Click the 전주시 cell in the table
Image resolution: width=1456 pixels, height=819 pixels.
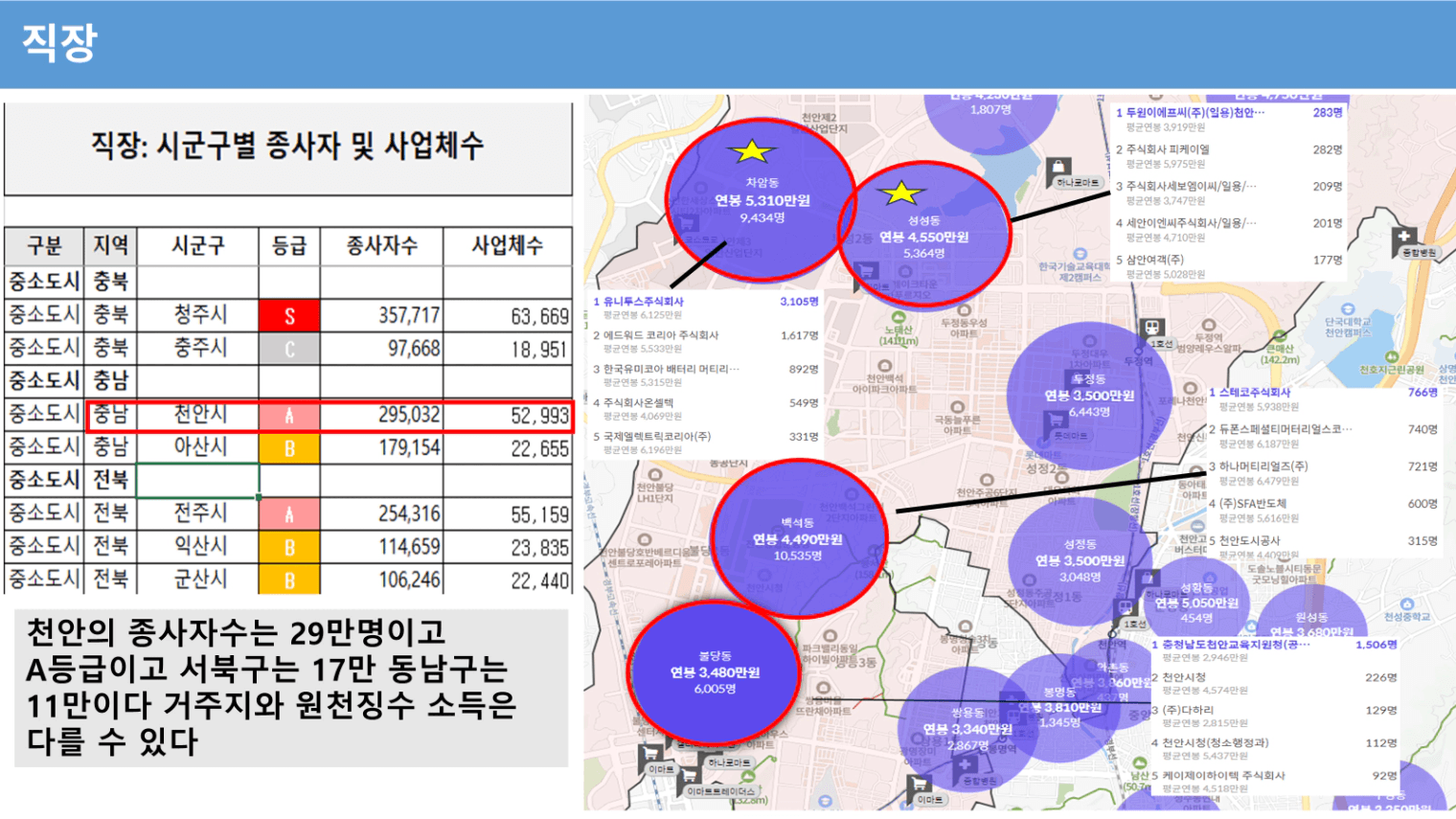pyautogui.click(x=199, y=512)
